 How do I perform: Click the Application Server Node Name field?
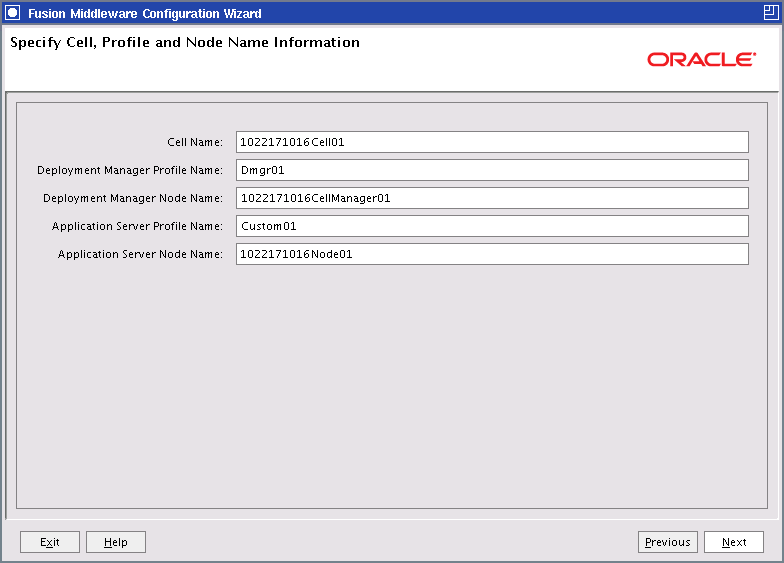click(492, 254)
